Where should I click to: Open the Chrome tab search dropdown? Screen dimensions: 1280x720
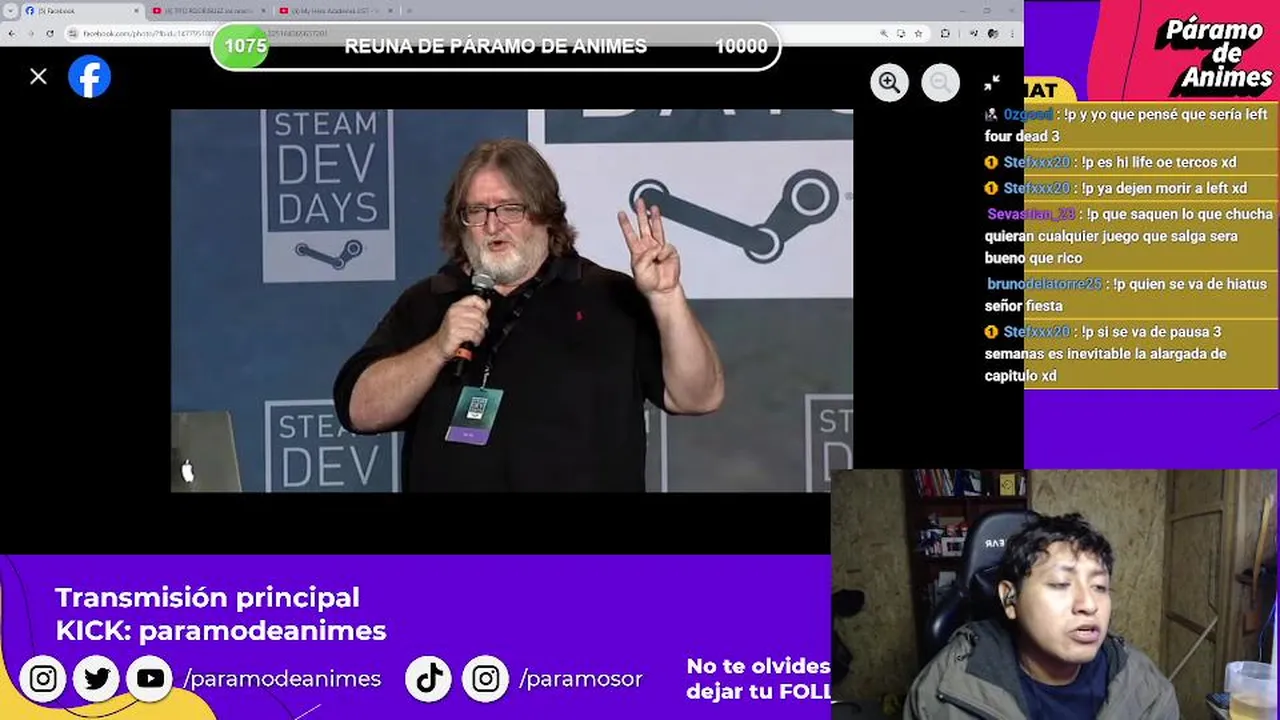pyautogui.click(x=11, y=10)
